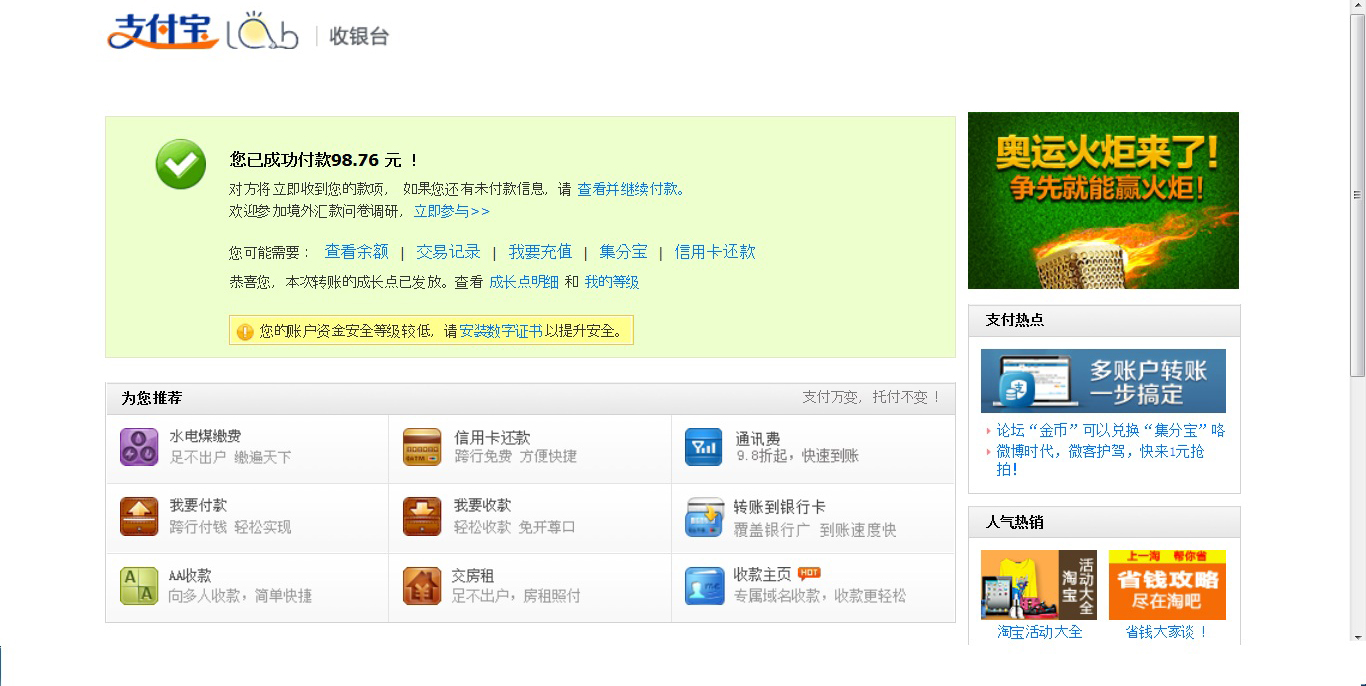This screenshot has height=686, width=1366.
Task: Open the 我要收款 icon
Action: pos(422,517)
